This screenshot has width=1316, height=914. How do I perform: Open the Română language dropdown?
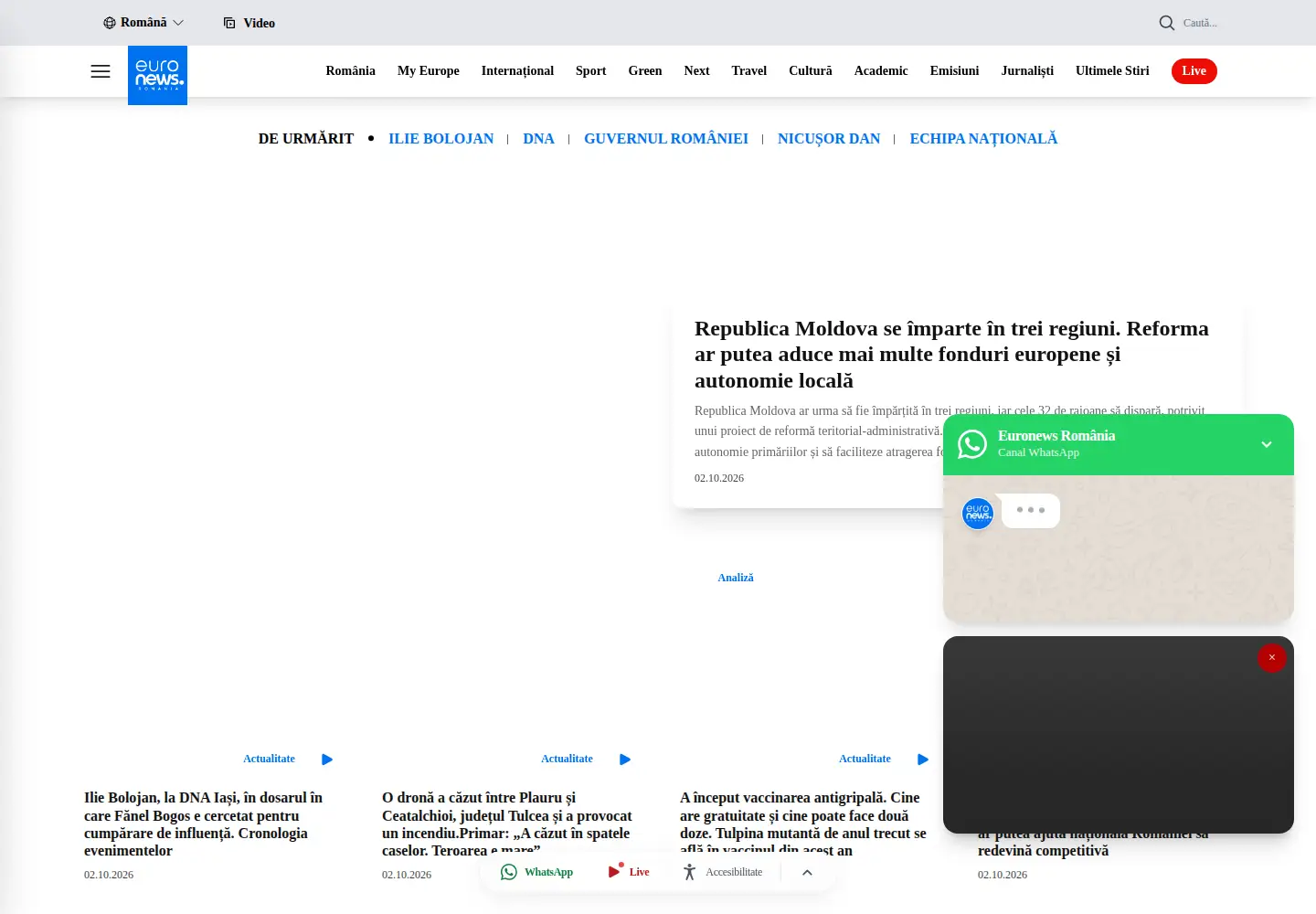(143, 23)
